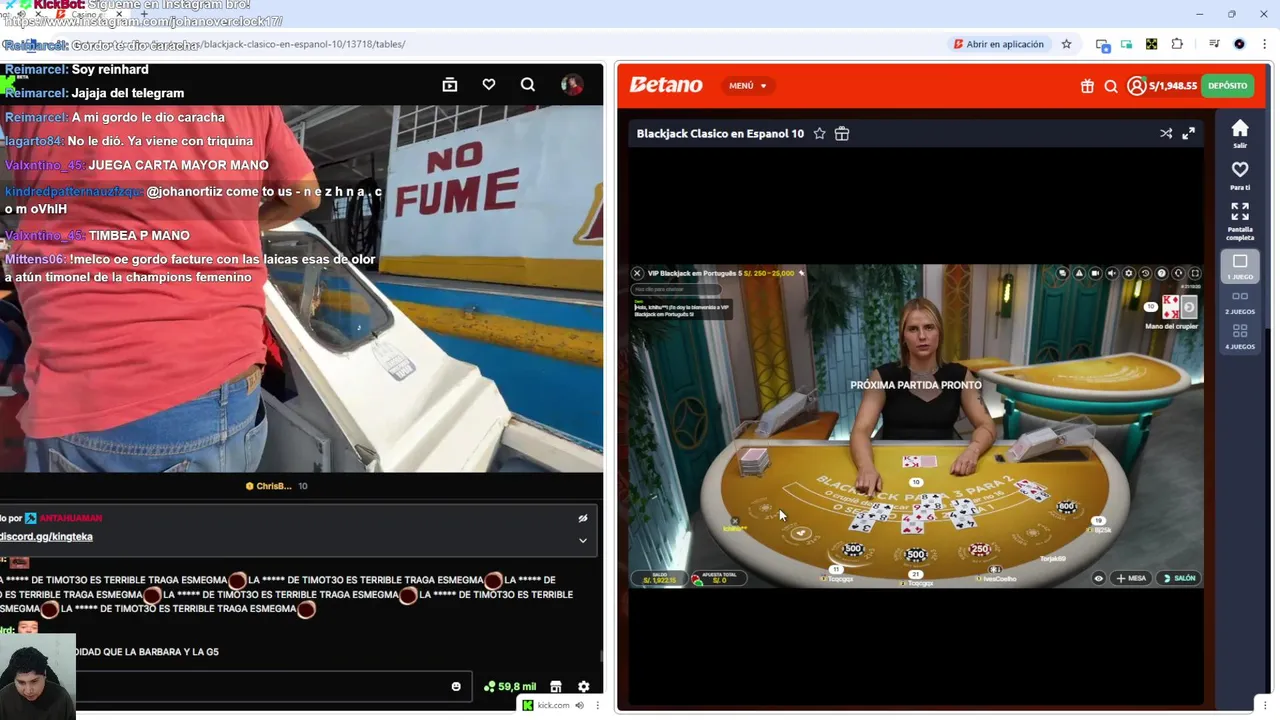This screenshot has height=720, width=1280.
Task: Open the game history clock icon
Action: (1145, 273)
